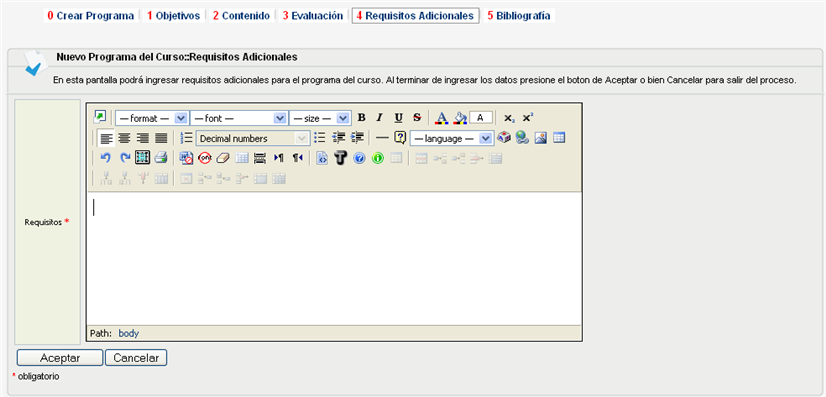
Task: Center align the text
Action: [x=124, y=138]
